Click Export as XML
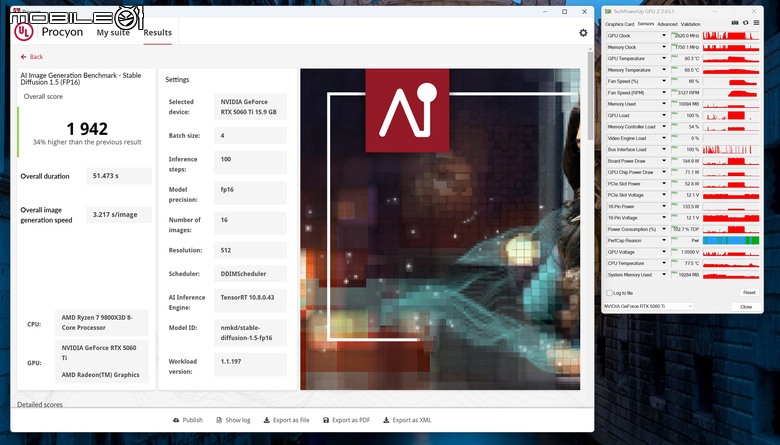Viewport: 780px width, 445px height. tap(407, 420)
